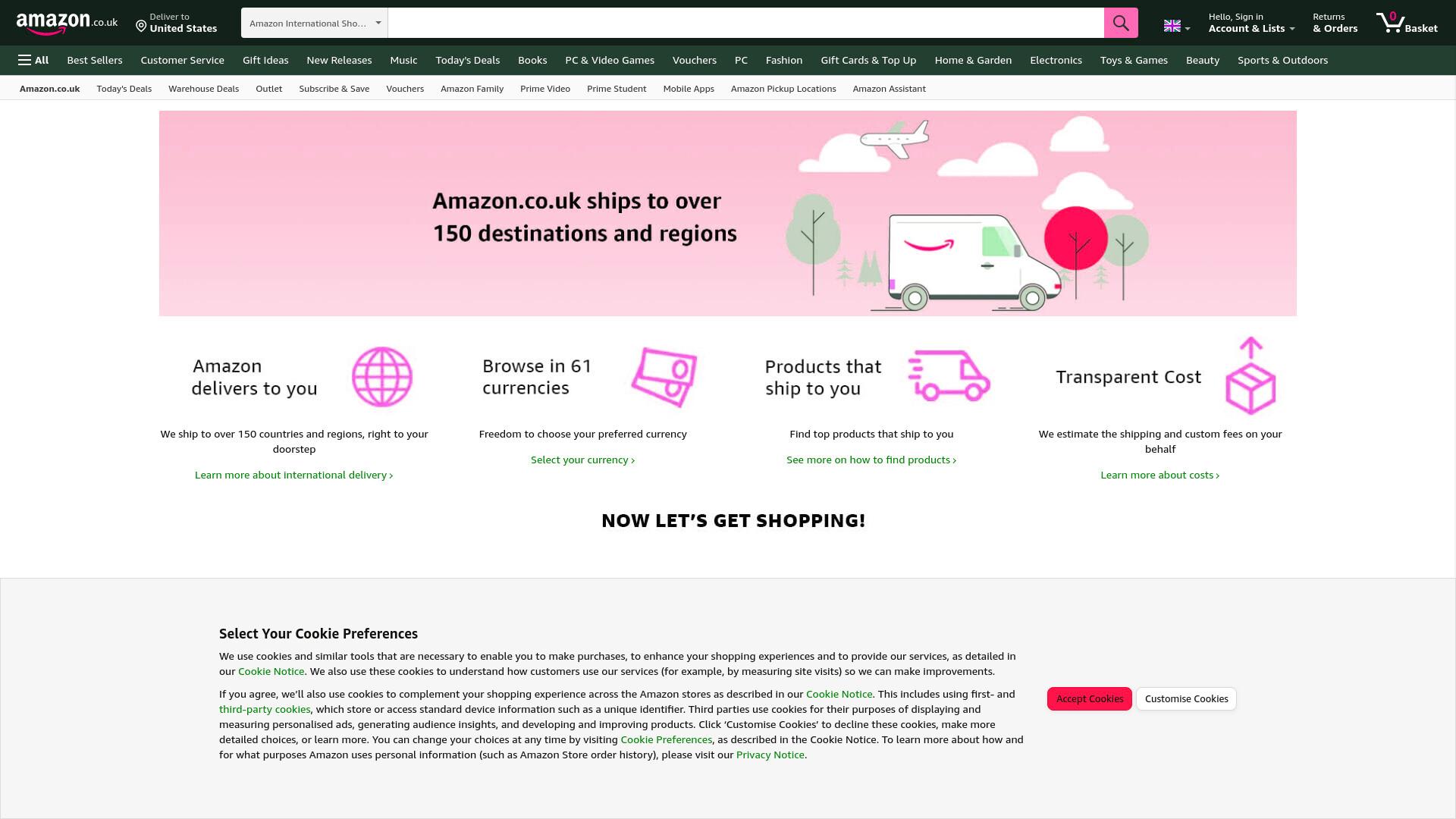
Task: Click the pink currency notes icon
Action: click(x=664, y=377)
